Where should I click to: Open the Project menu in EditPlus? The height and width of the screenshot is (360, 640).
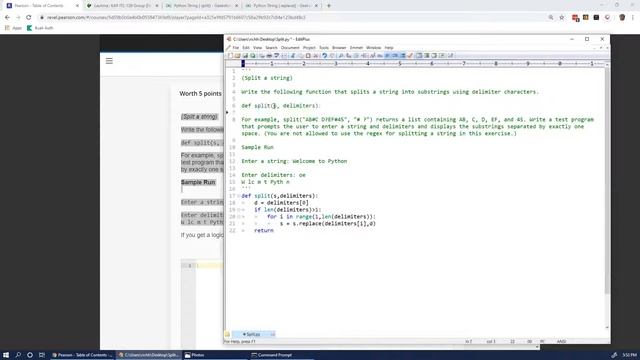tap(309, 48)
